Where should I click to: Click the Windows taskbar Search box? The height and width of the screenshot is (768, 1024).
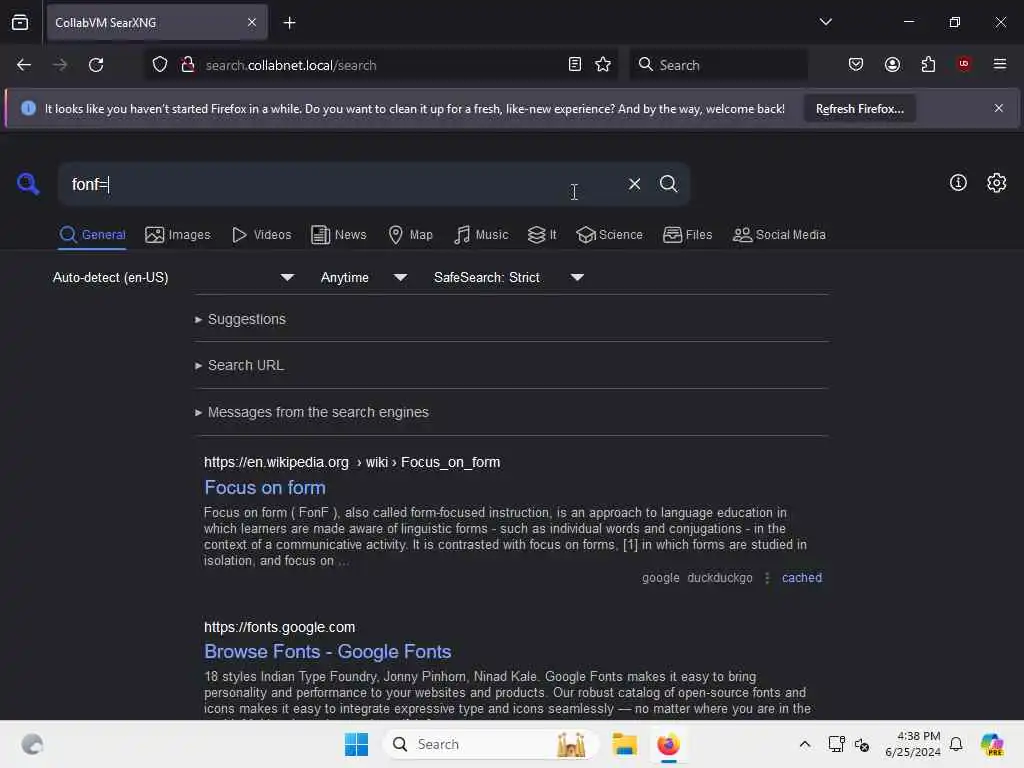point(491,744)
